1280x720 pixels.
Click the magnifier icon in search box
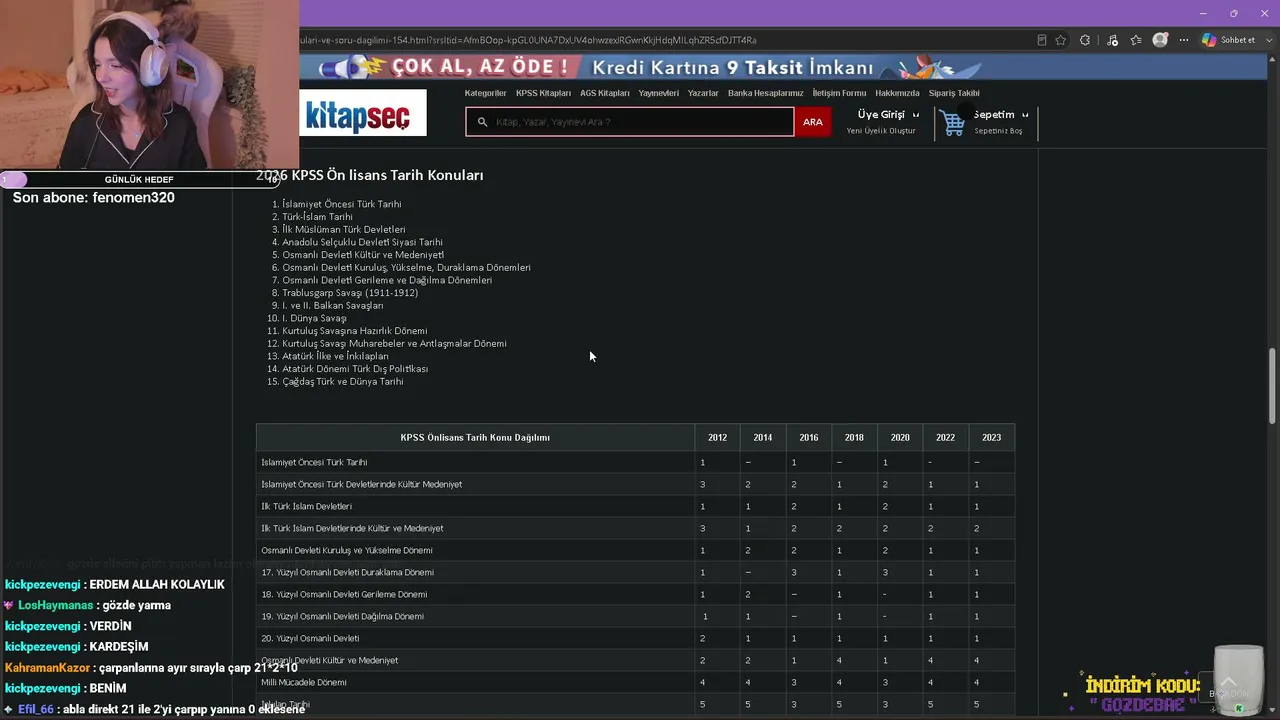coord(482,122)
